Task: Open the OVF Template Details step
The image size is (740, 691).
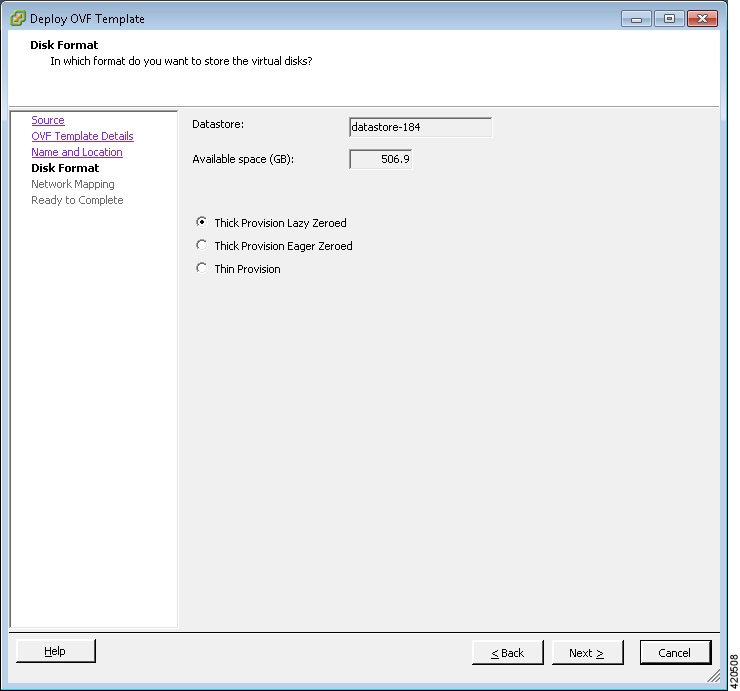Action: [x=82, y=136]
